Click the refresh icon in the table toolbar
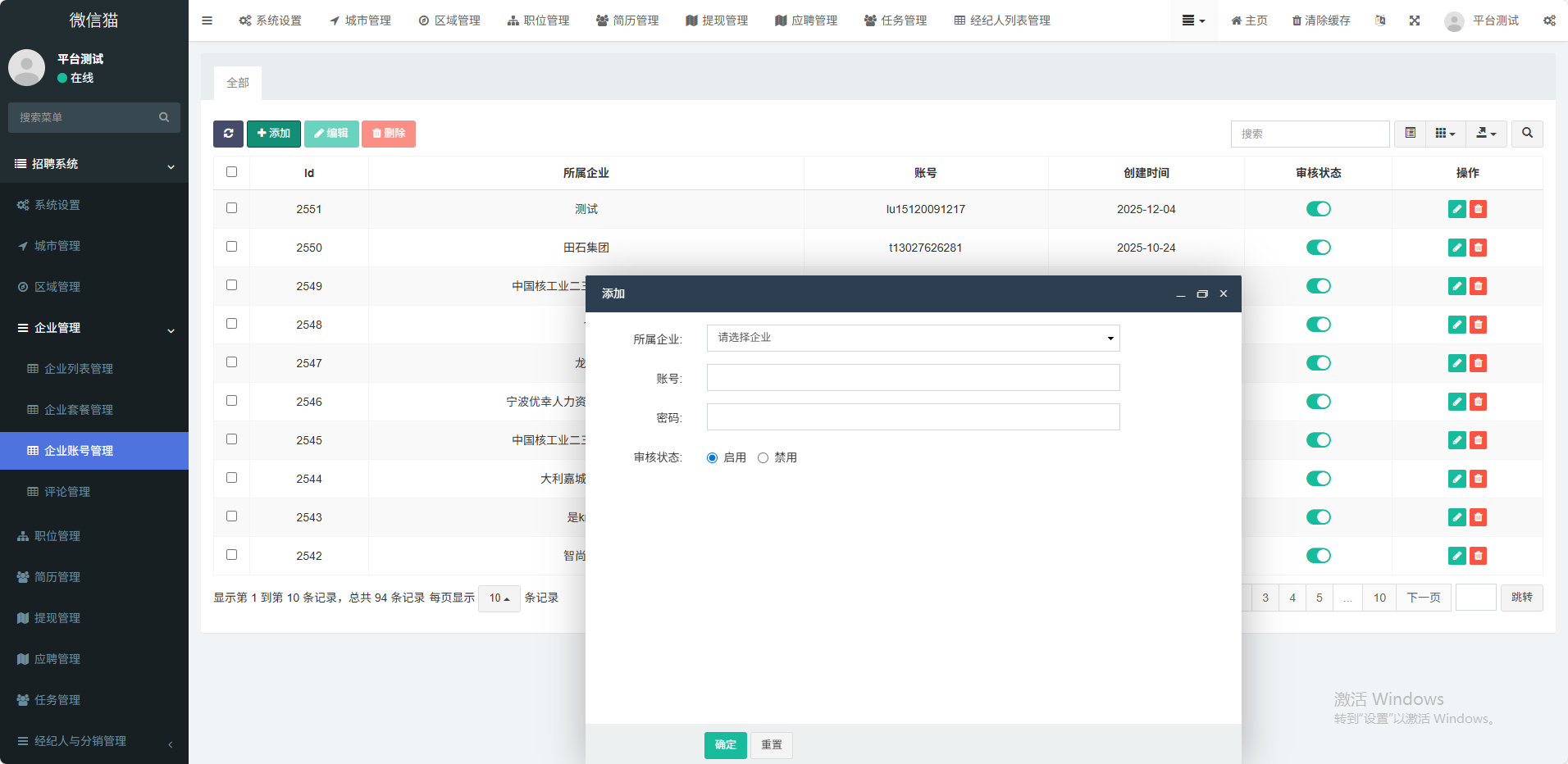 (228, 134)
